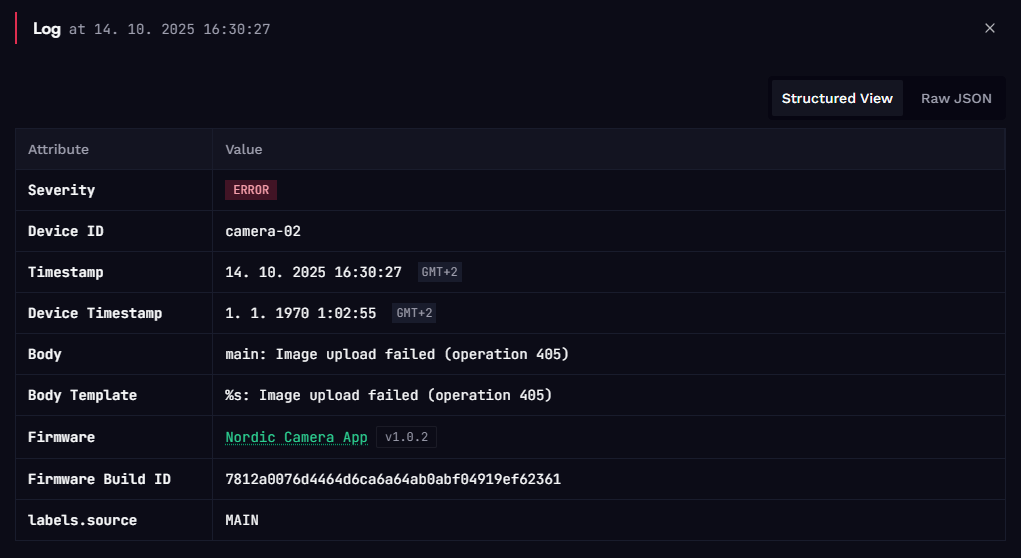Click the GMT+2 badge next to Timestamp
The width and height of the screenshot is (1021, 558).
pyautogui.click(x=440, y=272)
